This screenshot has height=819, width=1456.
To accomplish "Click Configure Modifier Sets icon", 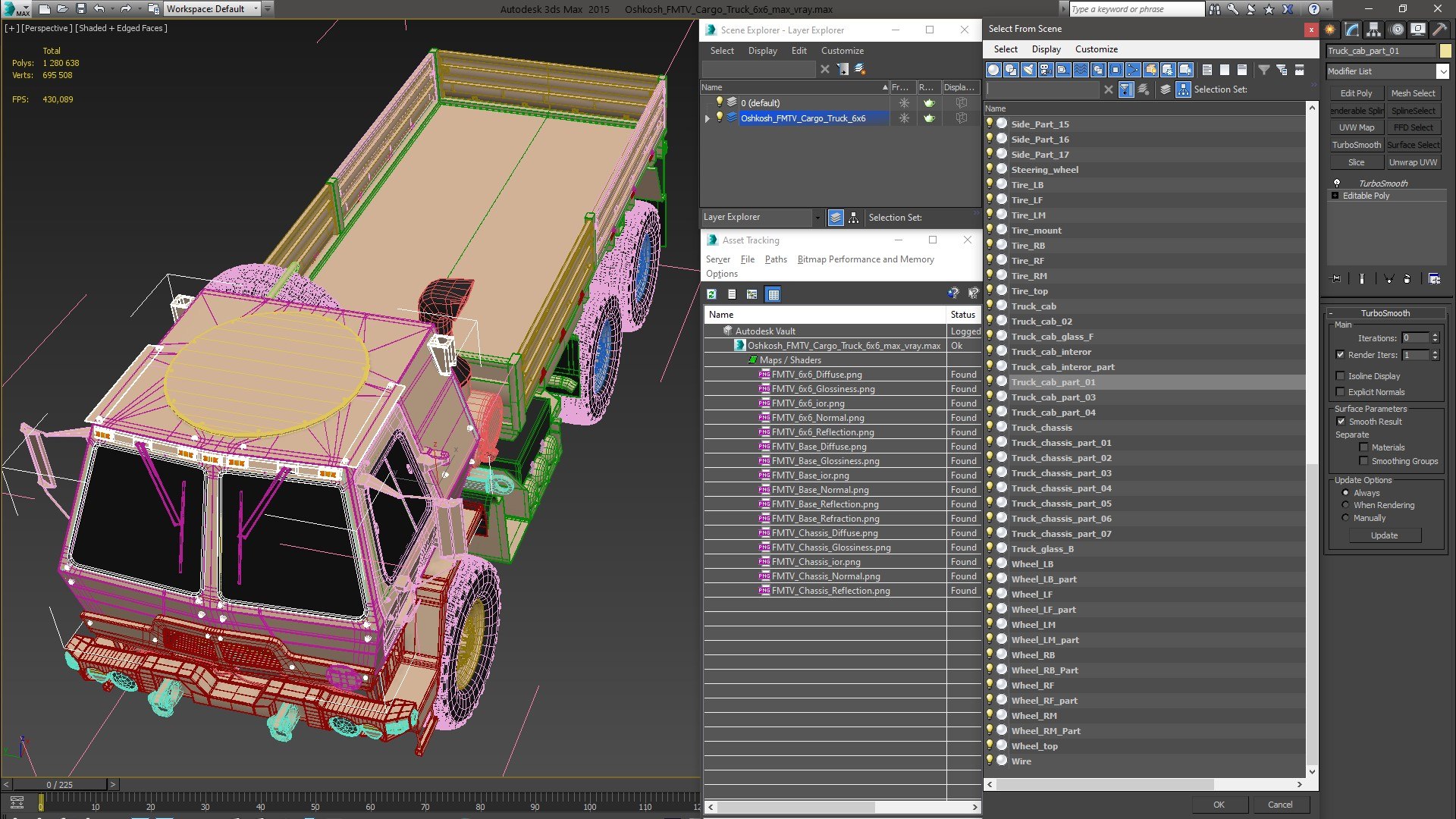I will tap(1434, 279).
